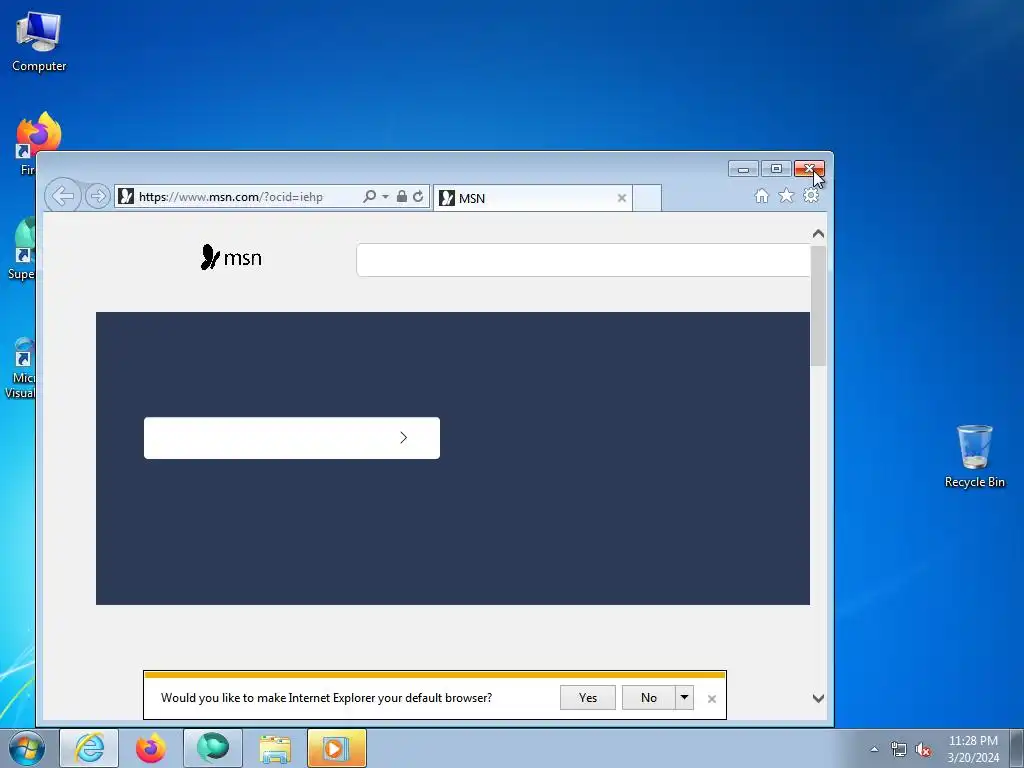1024x768 pixels.
Task: Open the IE Tools gear menu
Action: coord(811,196)
